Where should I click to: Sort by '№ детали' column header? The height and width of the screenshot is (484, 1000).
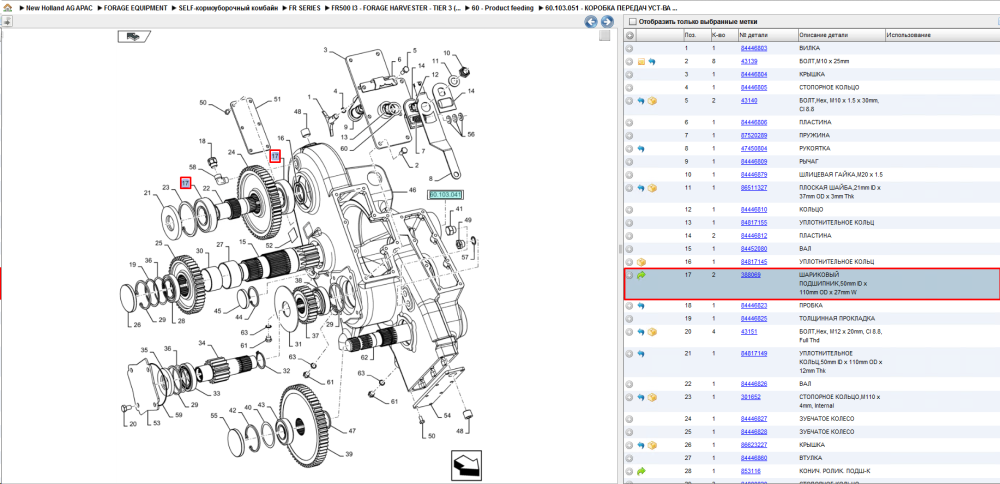pos(753,35)
